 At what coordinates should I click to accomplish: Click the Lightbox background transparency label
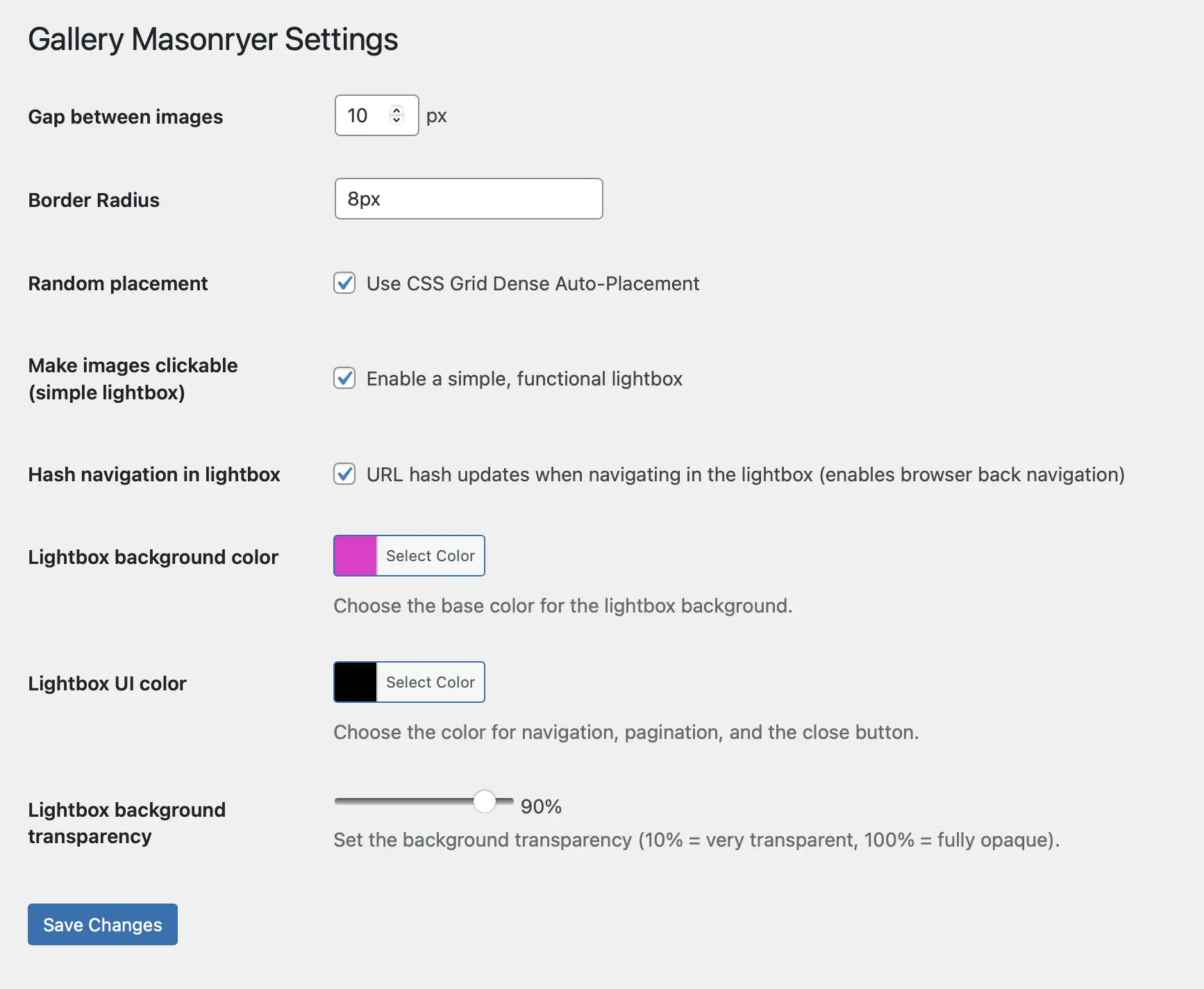pos(126,823)
